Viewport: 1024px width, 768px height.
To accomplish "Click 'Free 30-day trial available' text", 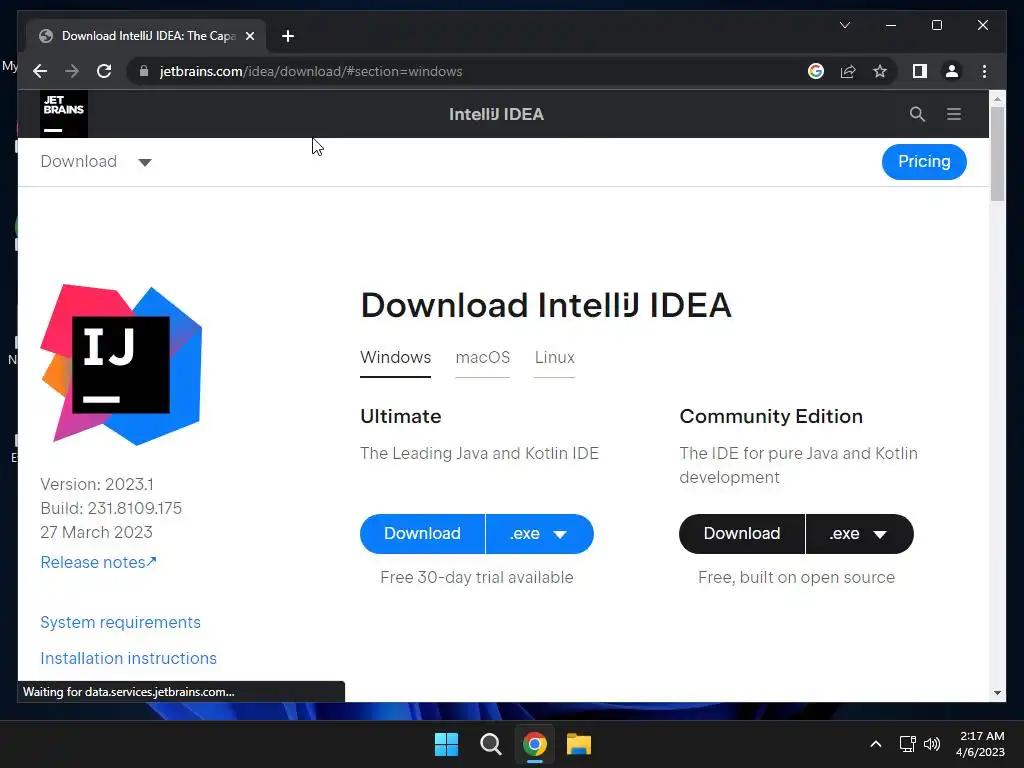I will pos(477,577).
